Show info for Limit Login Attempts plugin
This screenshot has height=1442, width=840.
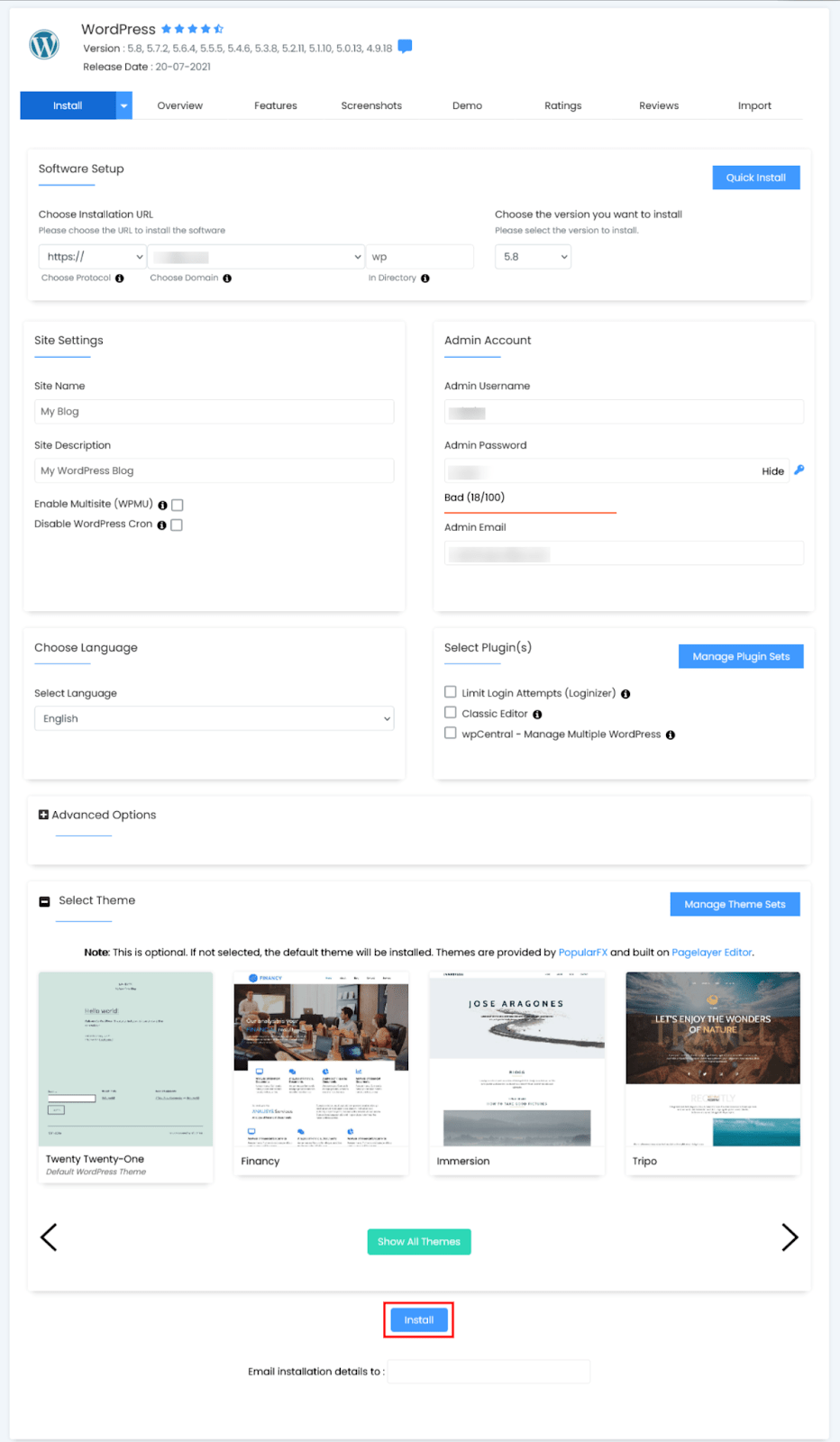(x=625, y=694)
